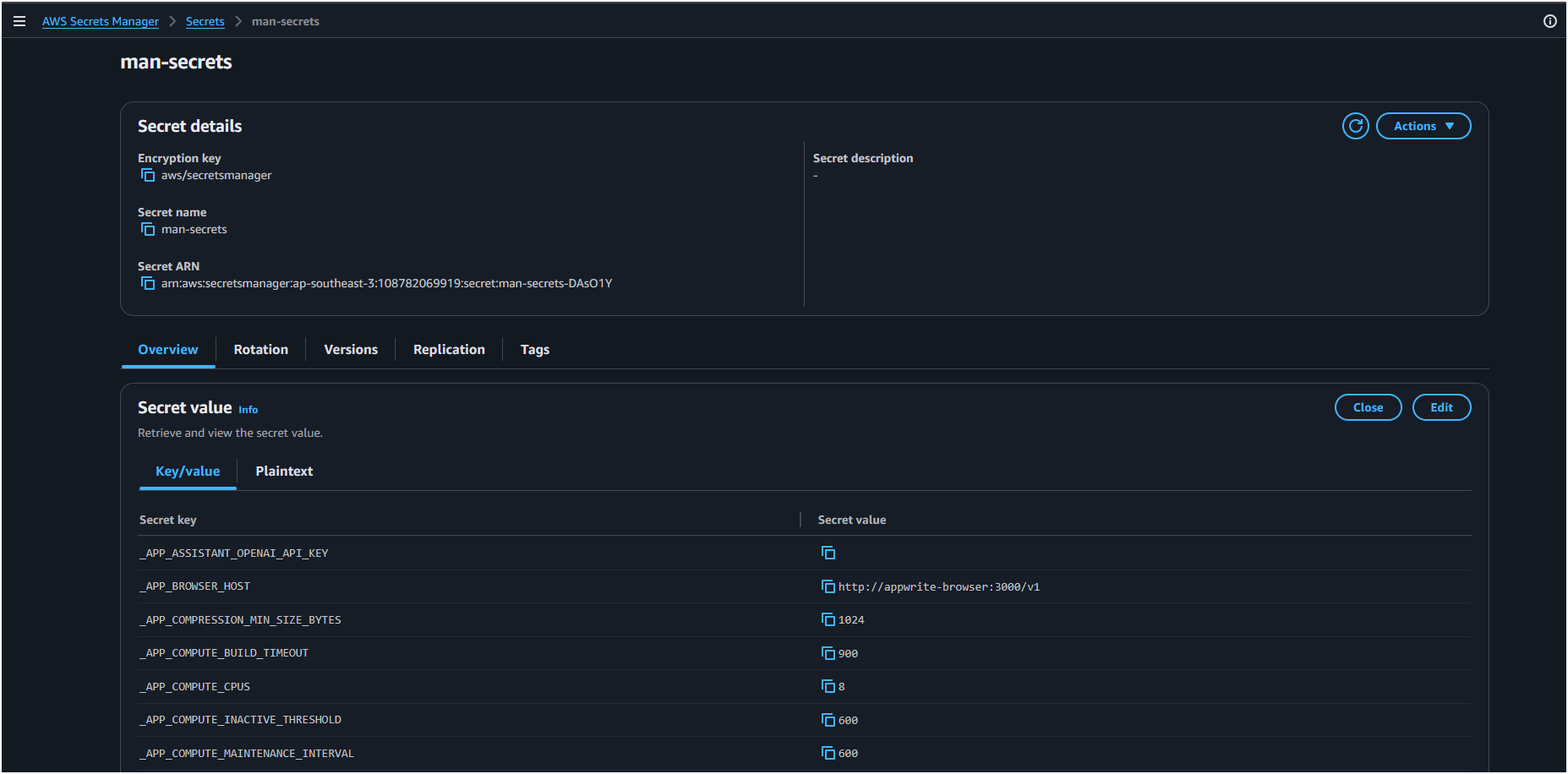Select the _APP_COMPUTE_CPUS key text
Viewport: 1568px width, 774px height.
click(195, 686)
